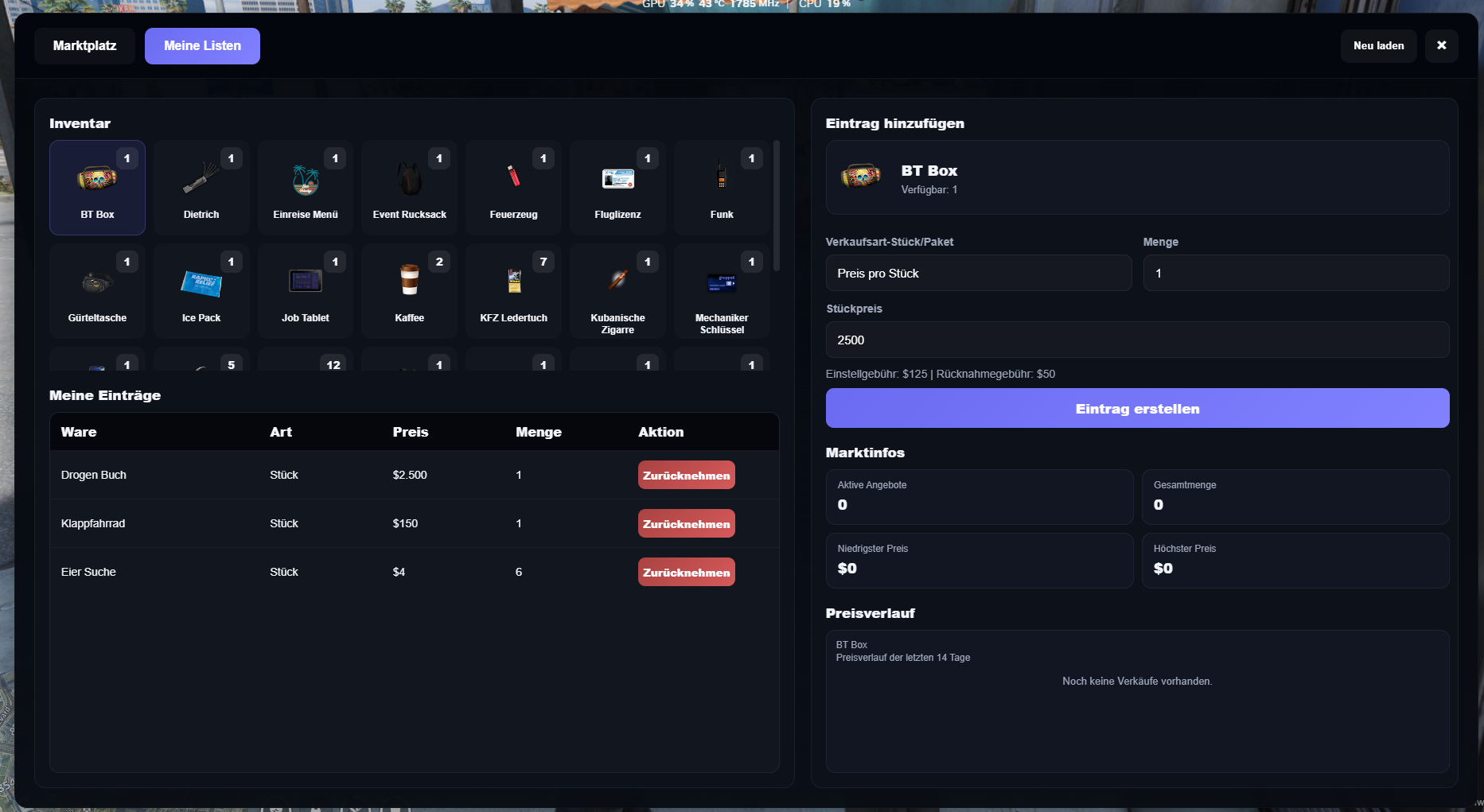This screenshot has height=812, width=1484.
Task: Select the Mechaniker Schlüssel item
Action: [722, 291]
